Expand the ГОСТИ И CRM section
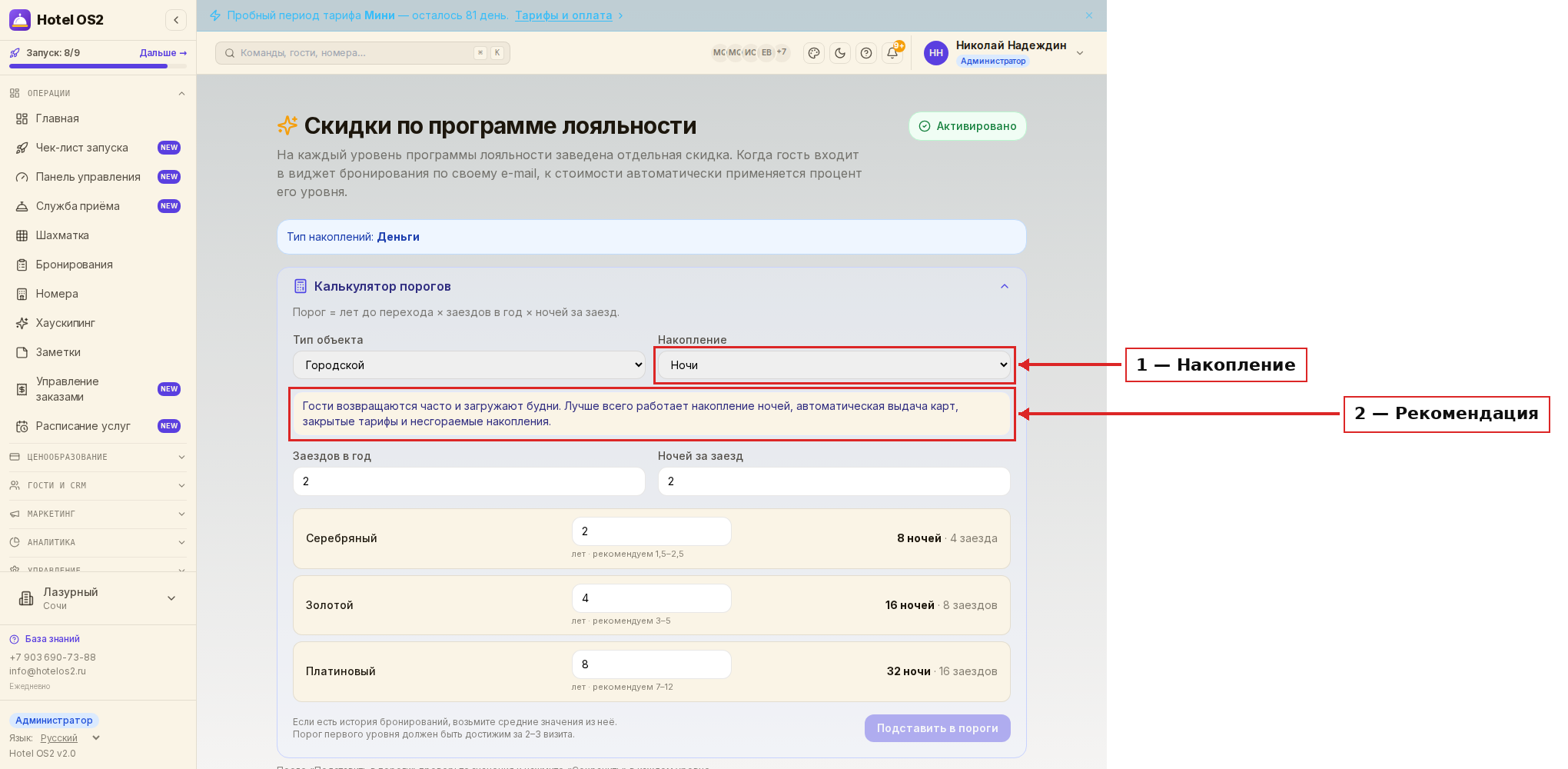 tap(98, 485)
